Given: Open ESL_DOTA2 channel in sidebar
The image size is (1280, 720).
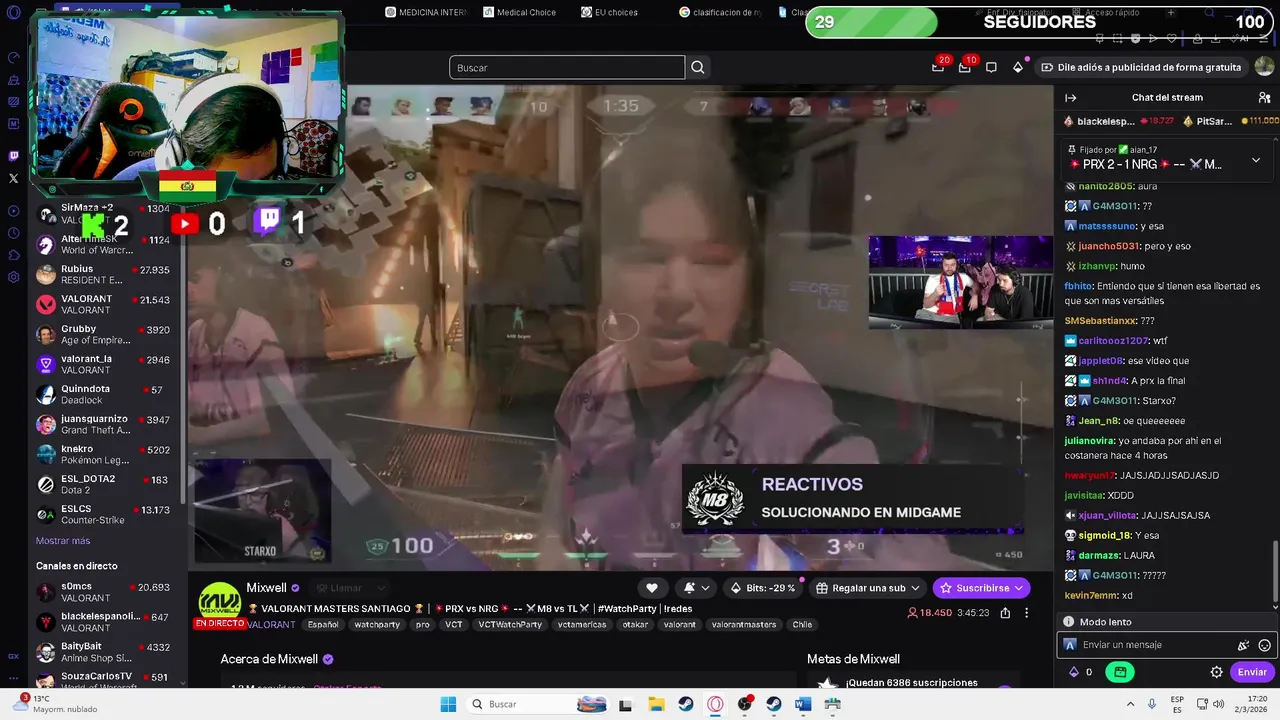Looking at the screenshot, I should tap(104, 484).
